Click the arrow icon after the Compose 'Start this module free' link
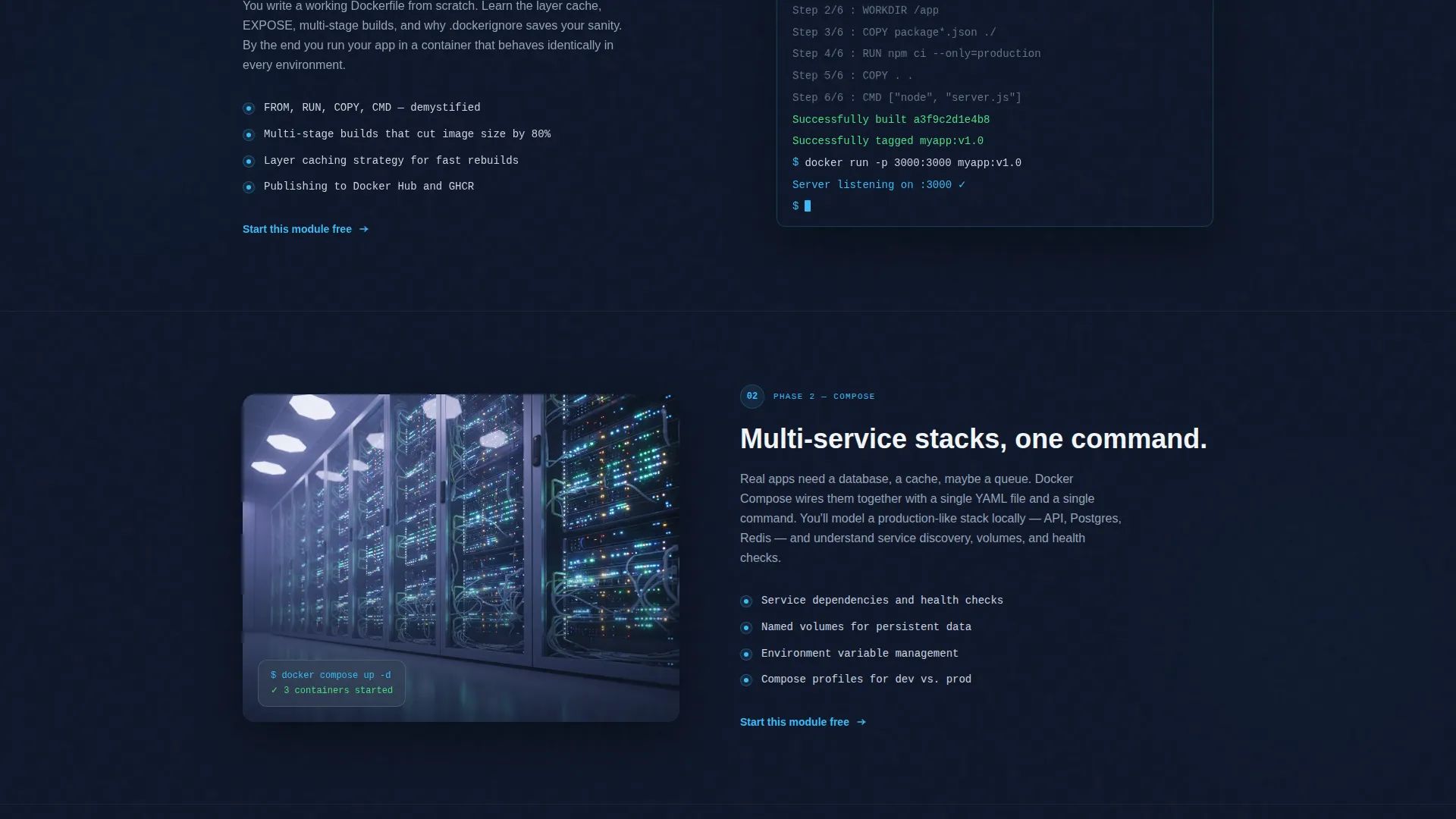The height and width of the screenshot is (819, 1456). coord(861,722)
